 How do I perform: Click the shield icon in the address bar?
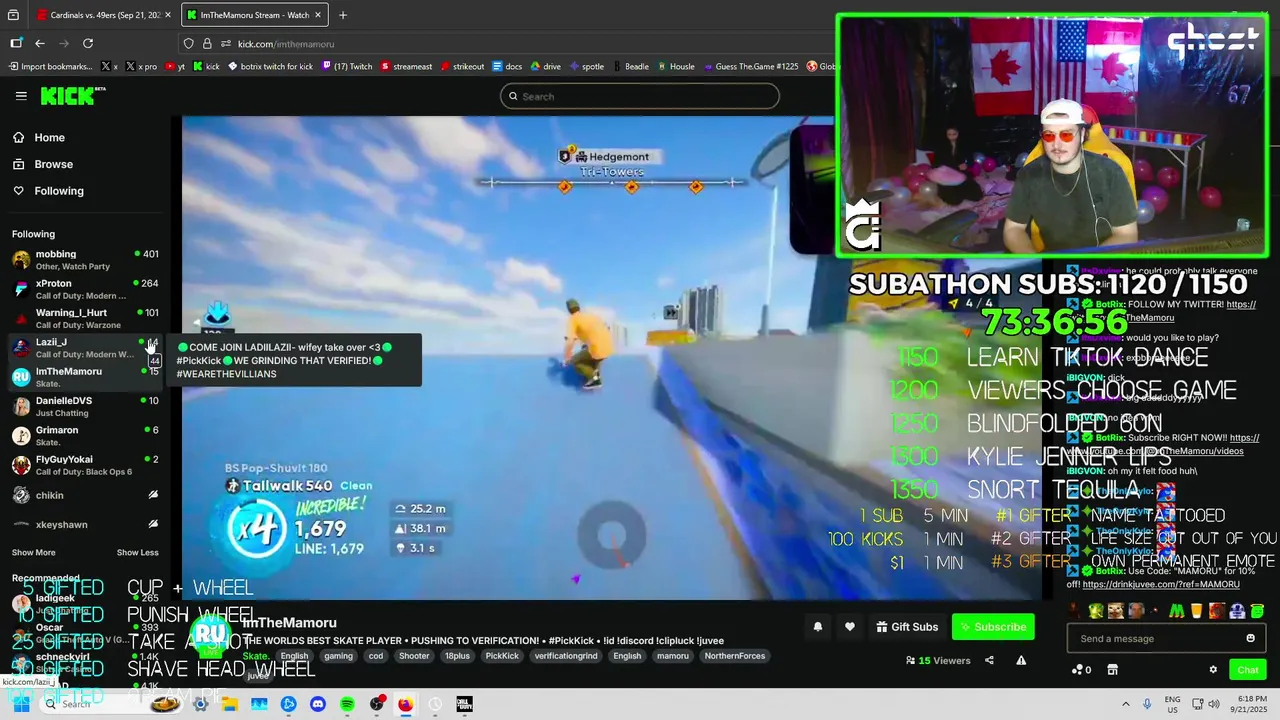[188, 43]
